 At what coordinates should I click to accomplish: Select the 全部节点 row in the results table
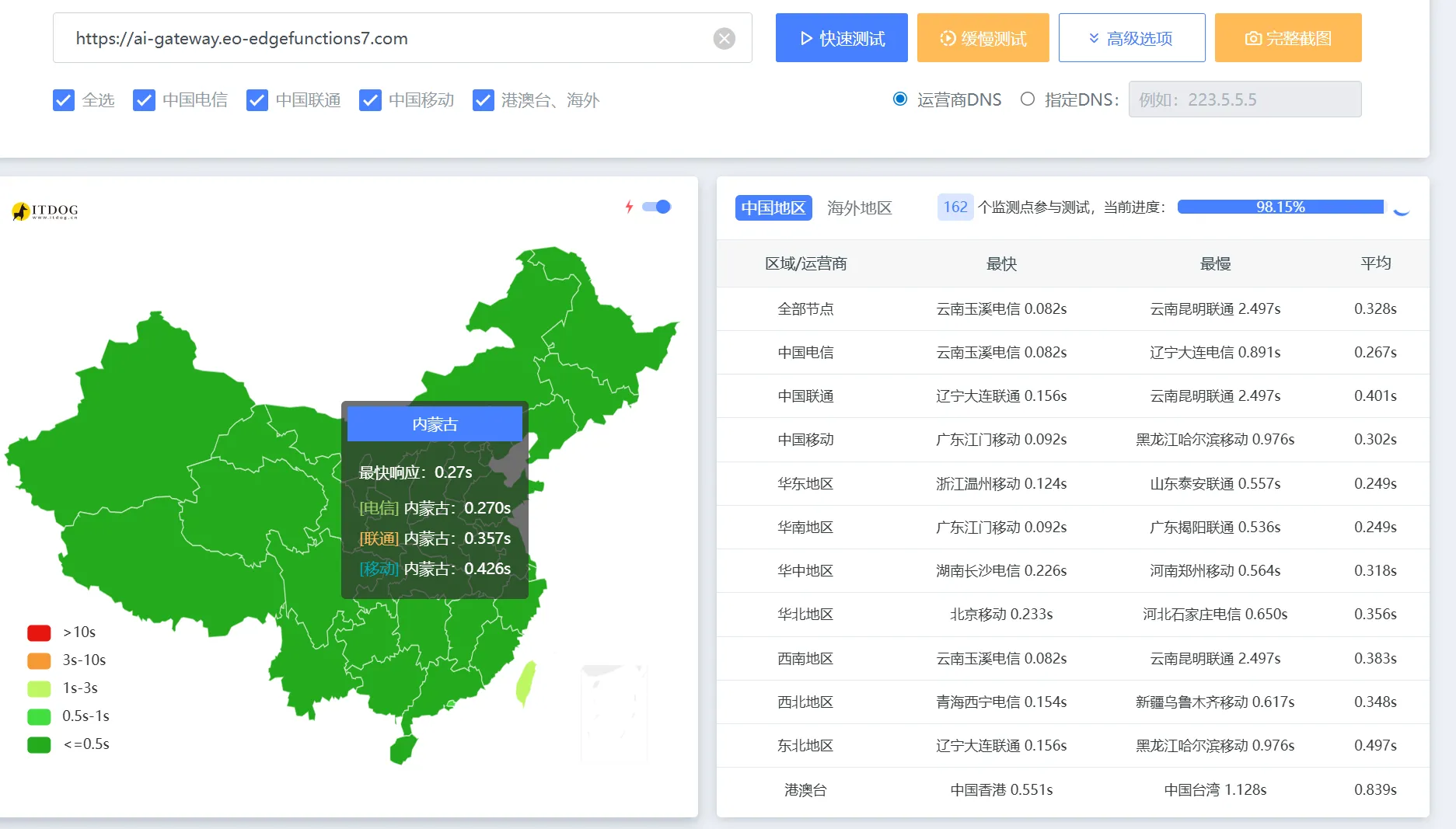pos(806,308)
